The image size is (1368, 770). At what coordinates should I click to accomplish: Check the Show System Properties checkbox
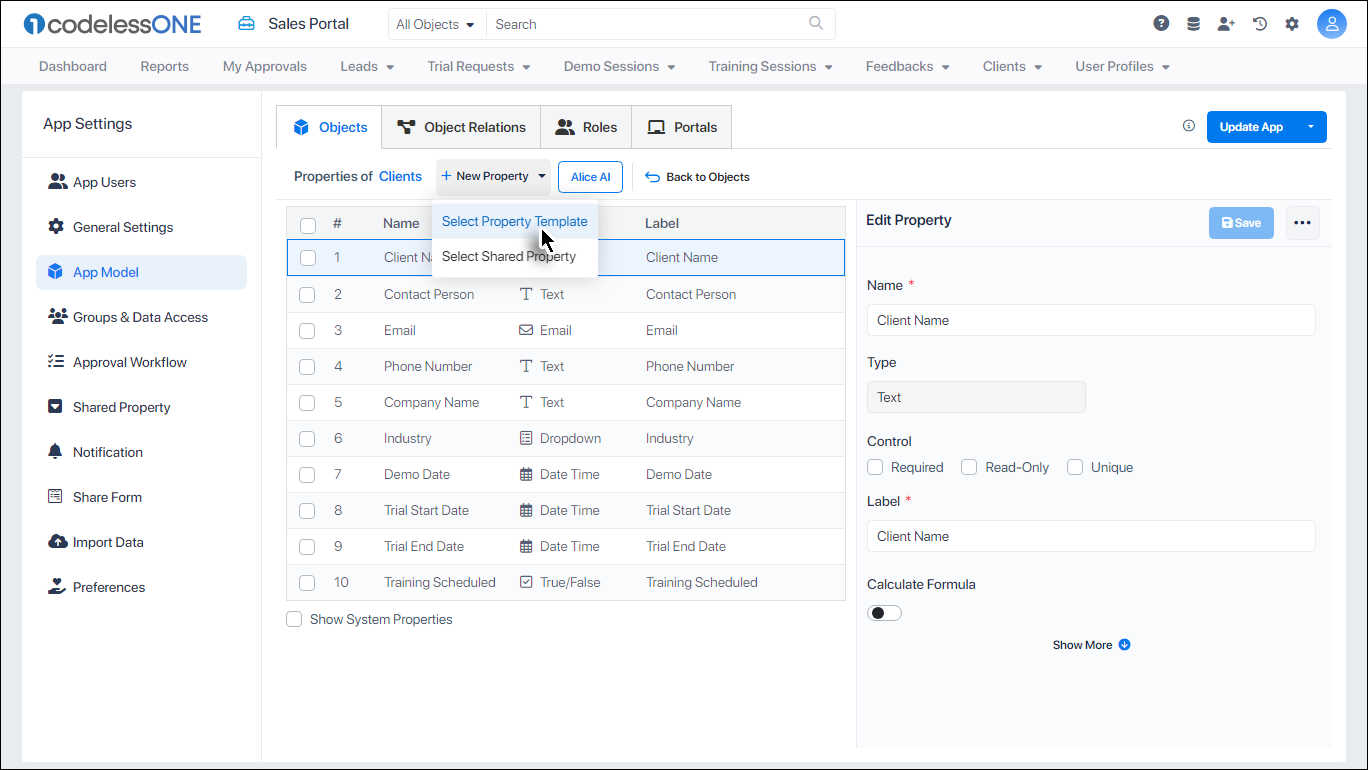tap(294, 619)
